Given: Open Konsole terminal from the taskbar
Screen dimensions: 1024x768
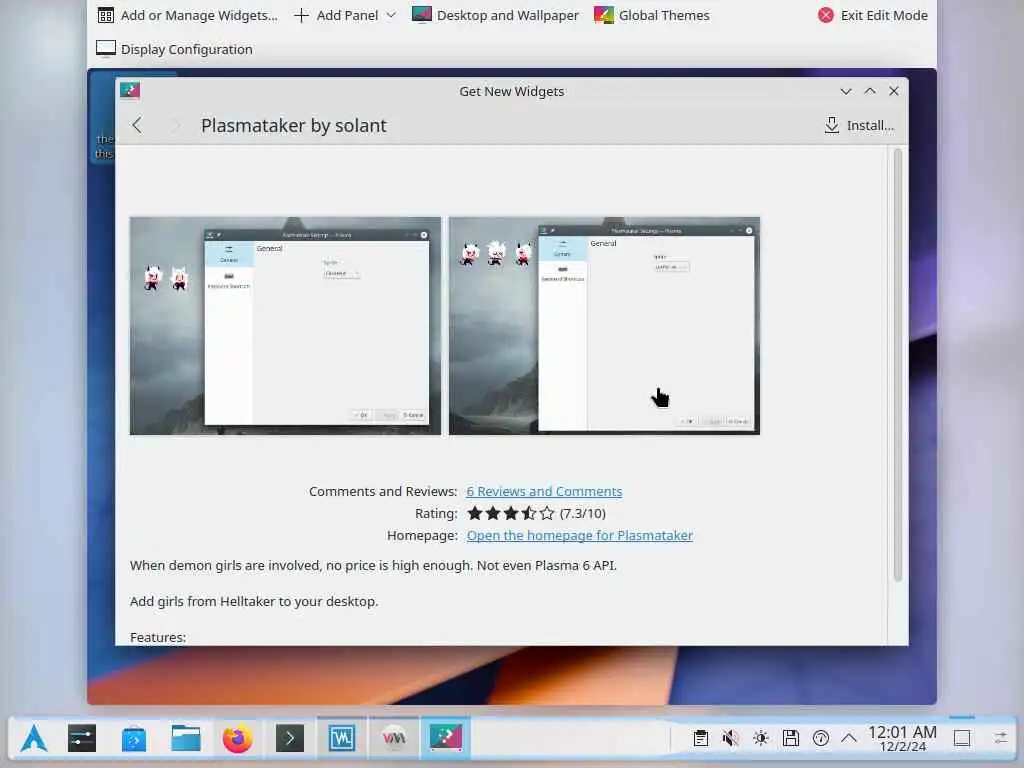Looking at the screenshot, I should coord(290,739).
